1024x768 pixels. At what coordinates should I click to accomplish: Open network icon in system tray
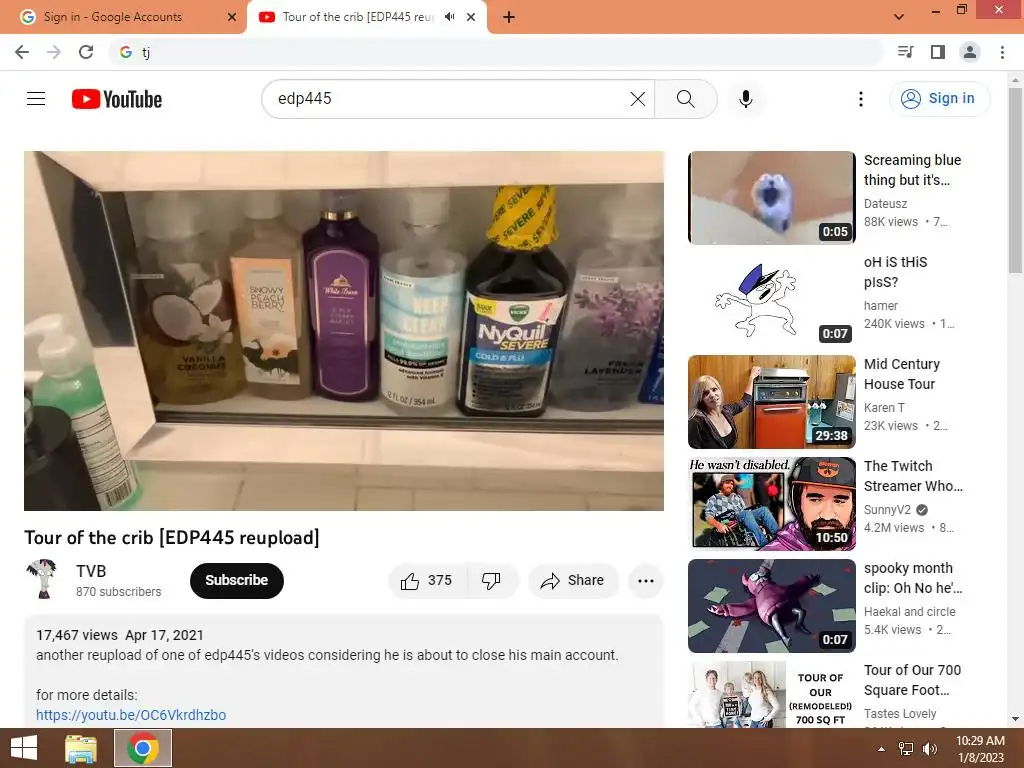(906, 749)
